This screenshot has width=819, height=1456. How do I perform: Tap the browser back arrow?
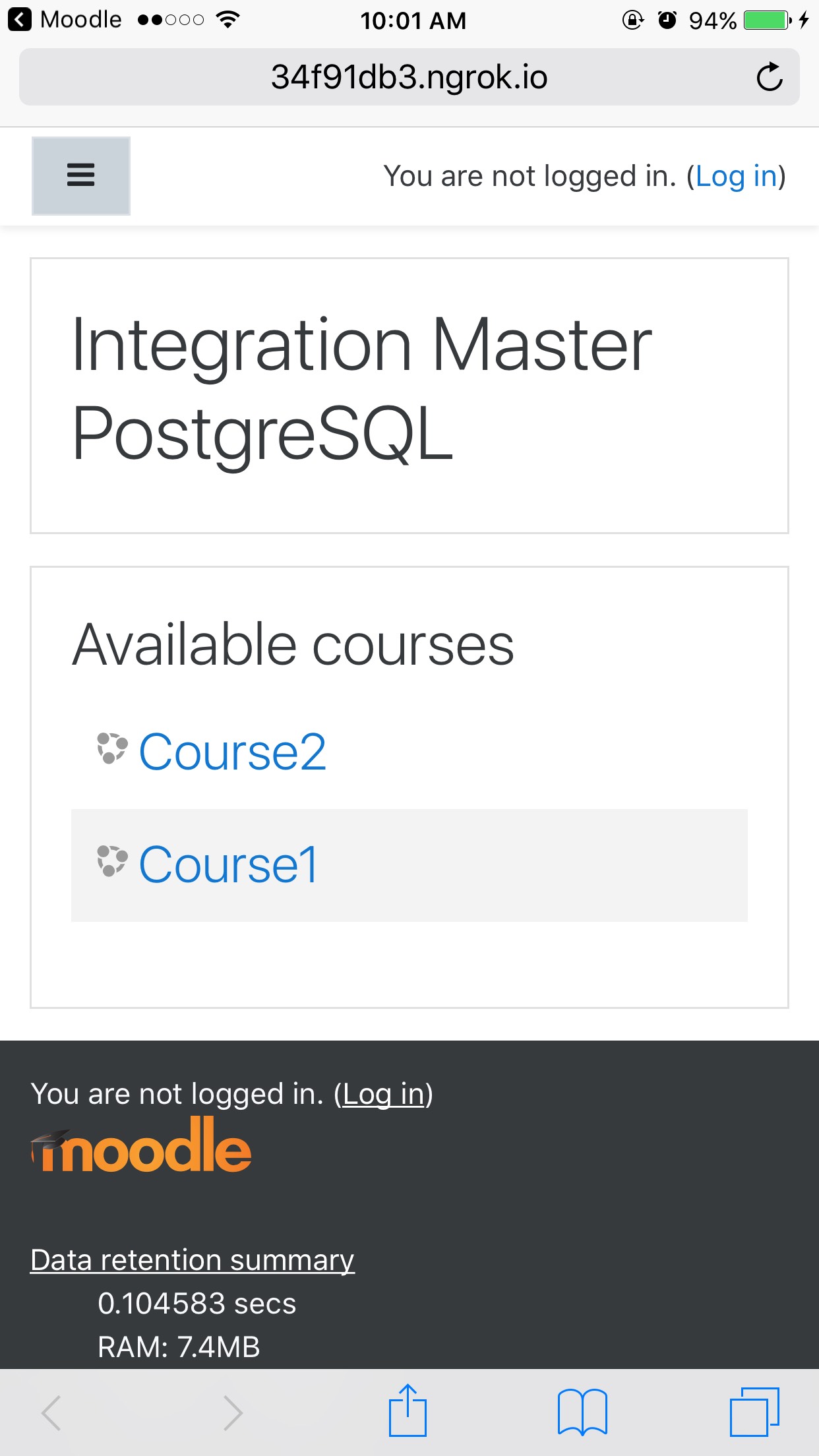click(x=51, y=1412)
